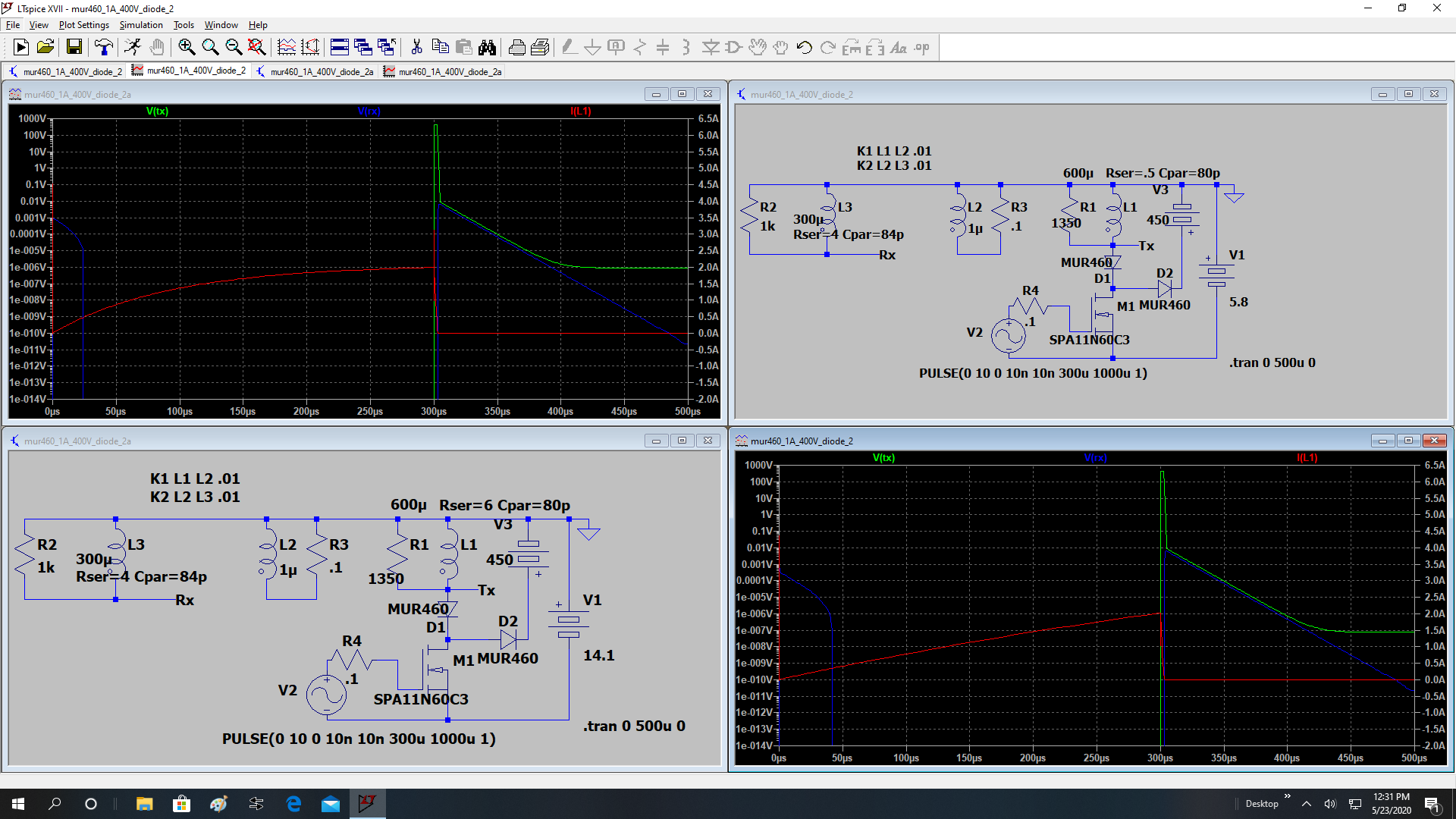Open the Plot Settings menu
This screenshot has height=819, width=1456.
pos(83,25)
